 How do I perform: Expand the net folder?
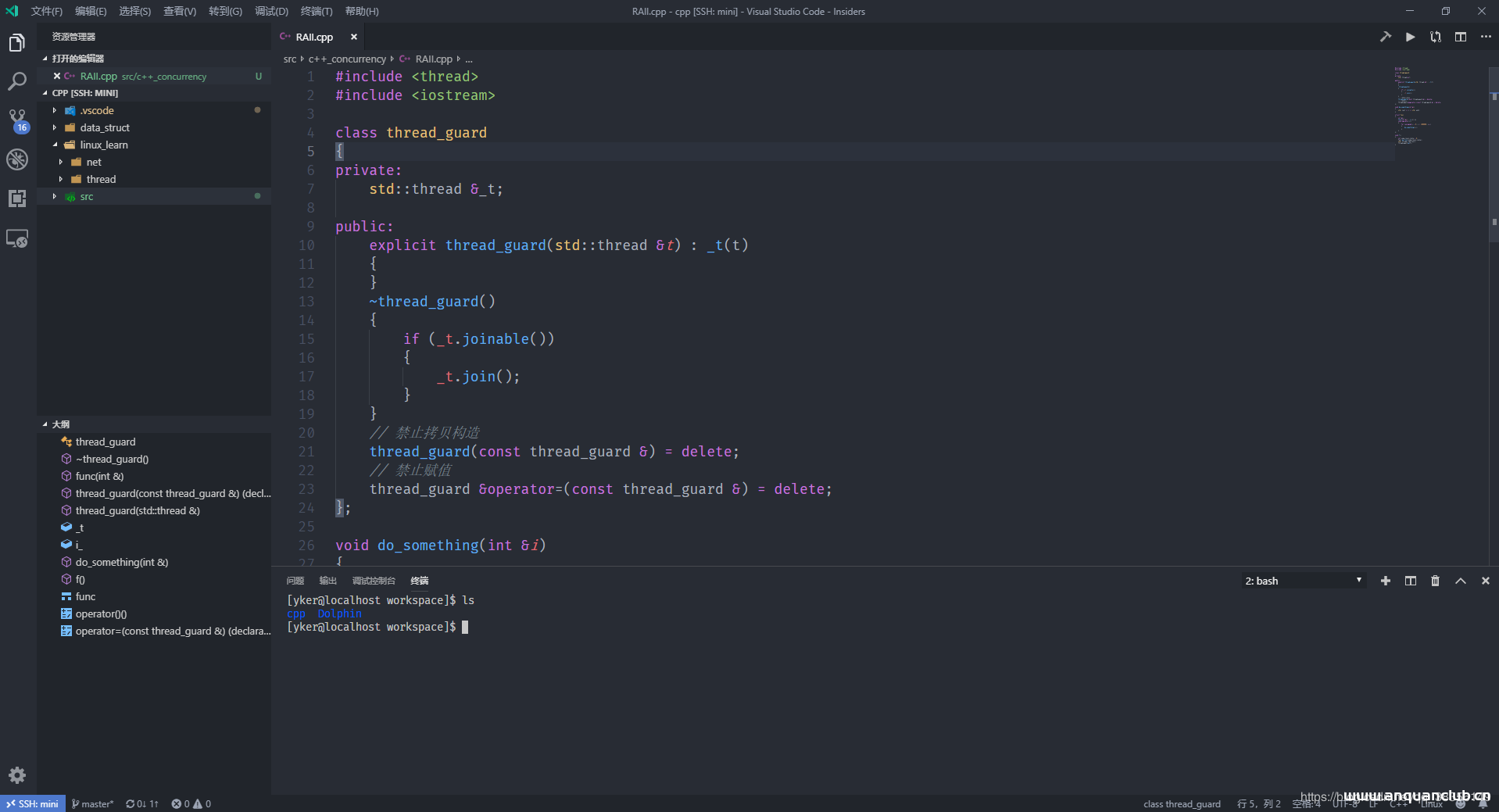93,162
